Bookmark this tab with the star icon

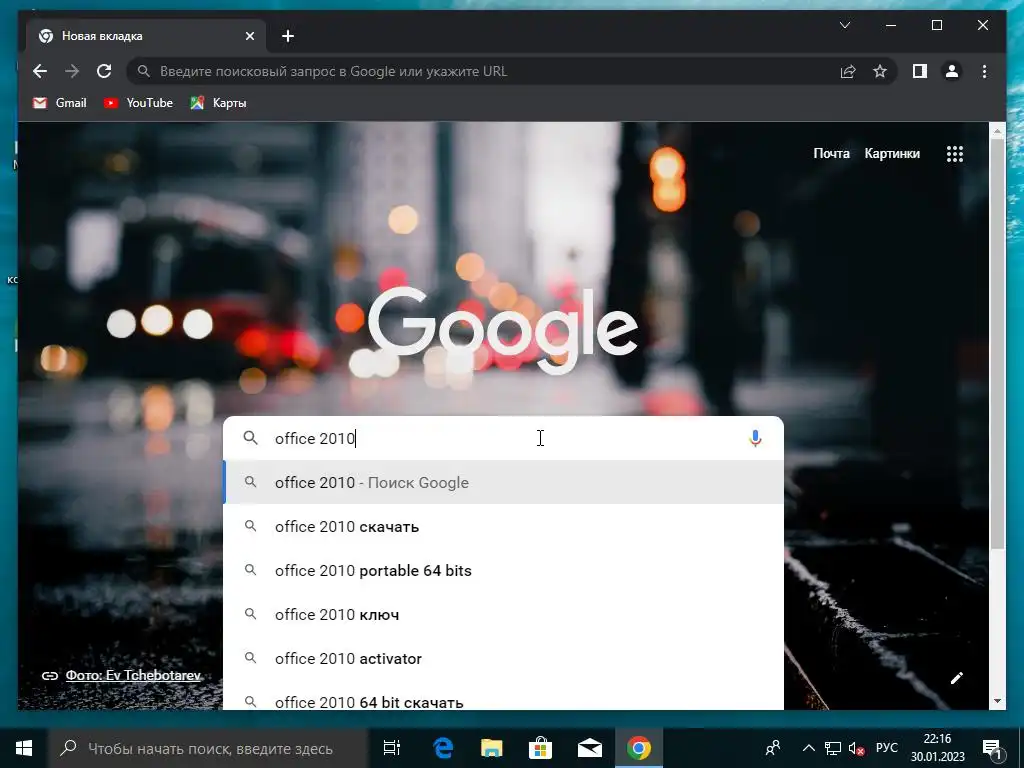880,71
